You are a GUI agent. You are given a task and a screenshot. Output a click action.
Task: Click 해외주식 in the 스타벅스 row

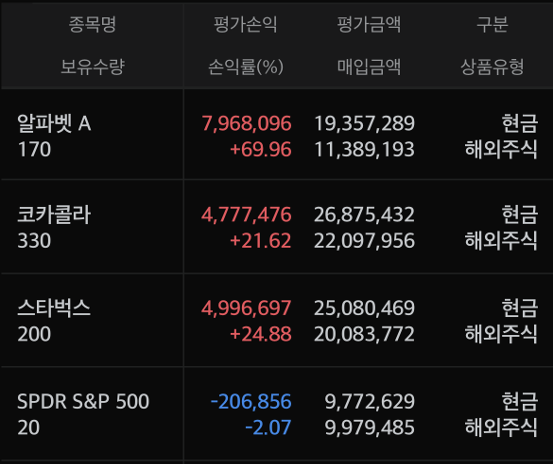501,334
